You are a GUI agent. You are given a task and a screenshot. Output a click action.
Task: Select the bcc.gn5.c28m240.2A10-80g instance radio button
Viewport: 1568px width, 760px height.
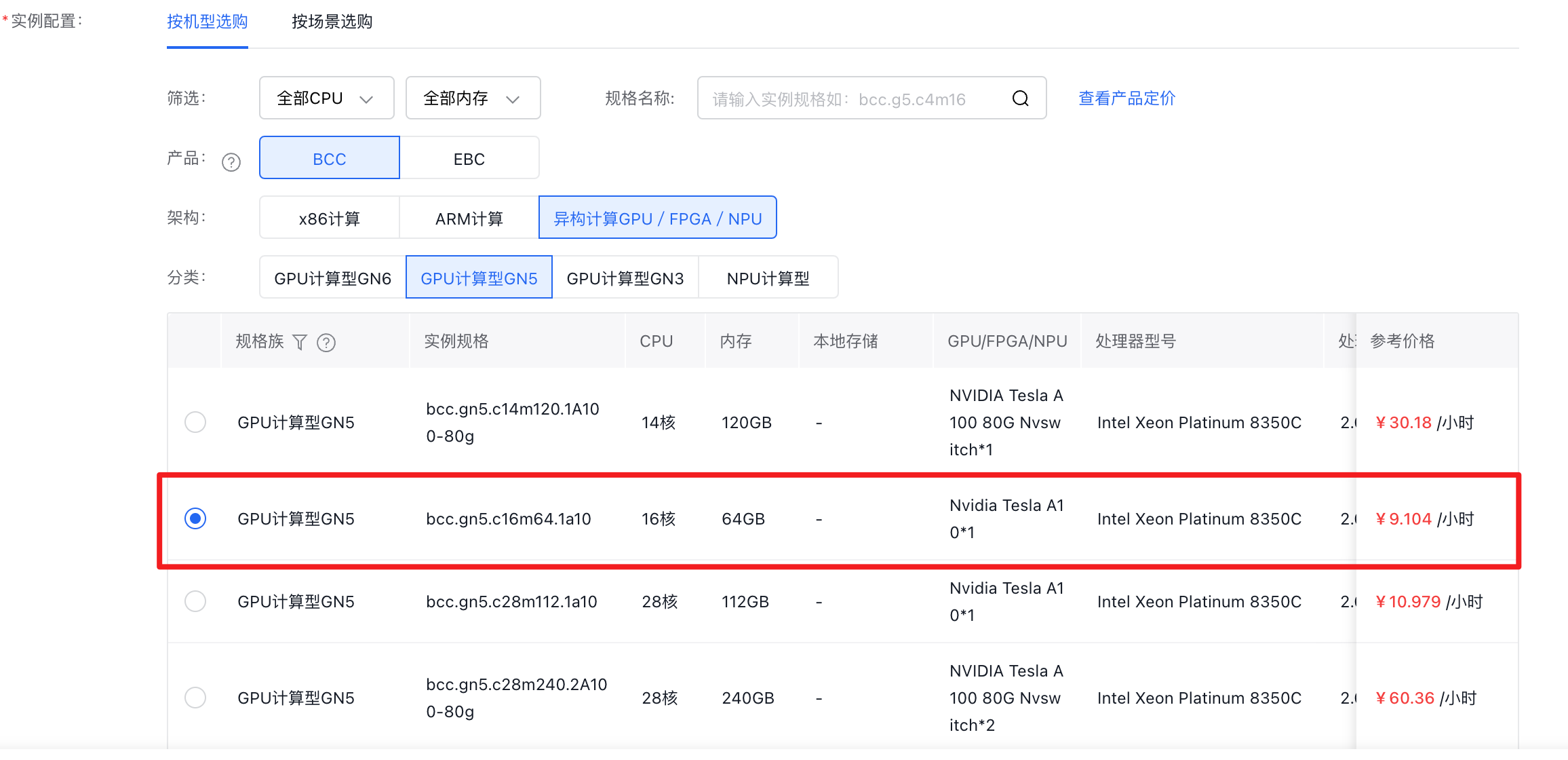(195, 698)
